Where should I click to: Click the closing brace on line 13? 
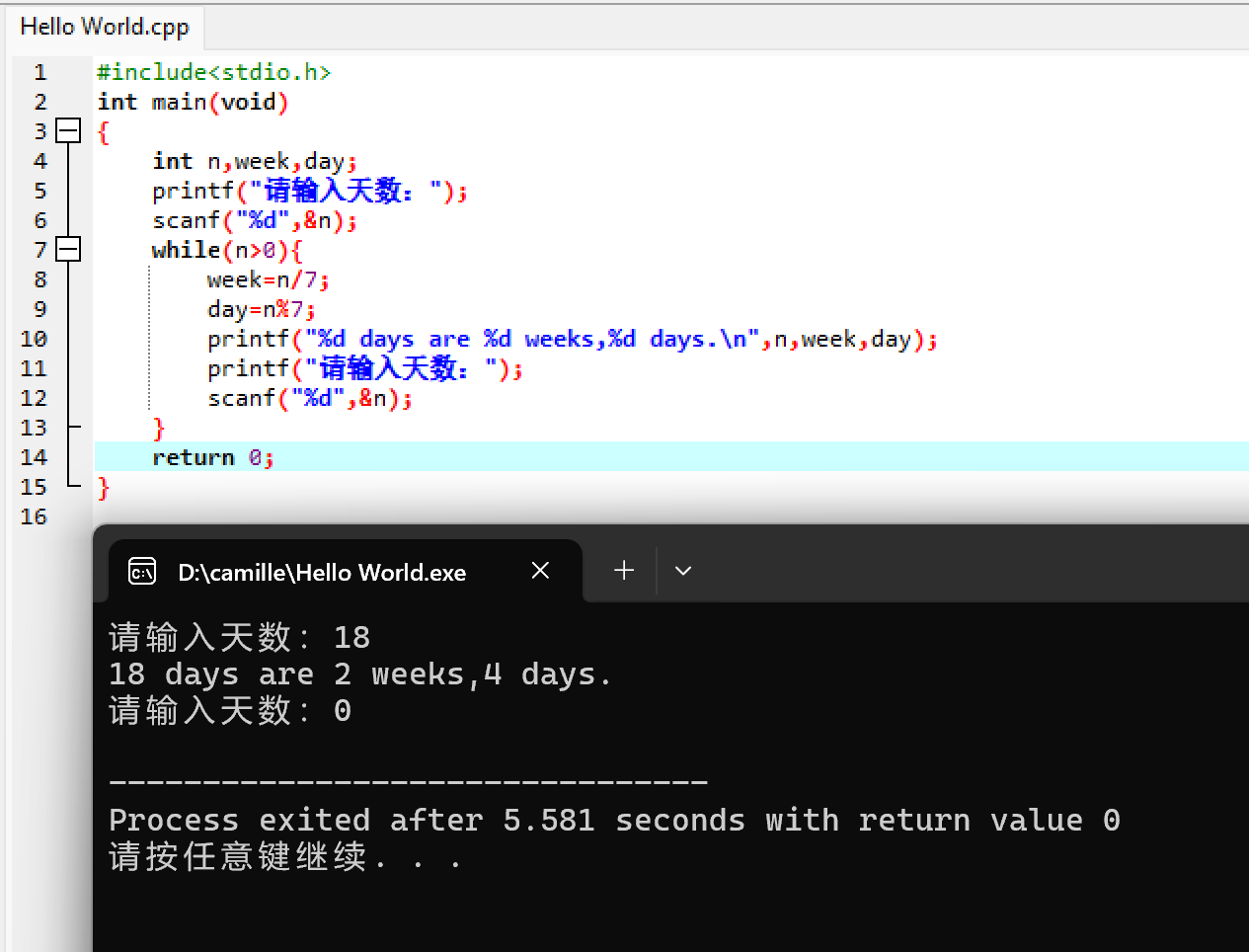click(158, 429)
